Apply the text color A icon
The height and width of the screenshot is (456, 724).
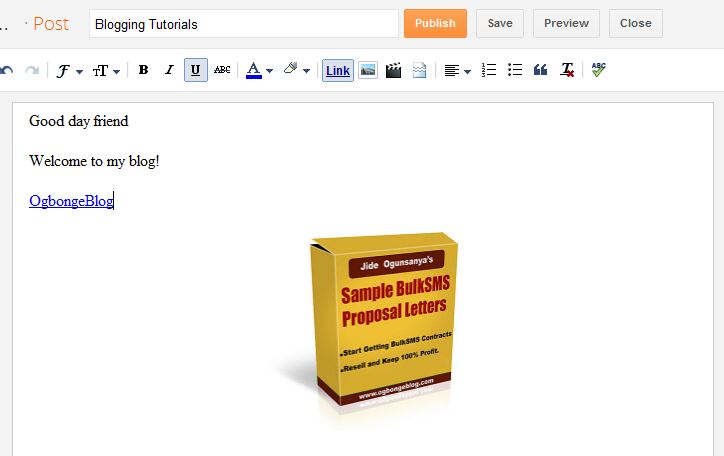pos(254,70)
